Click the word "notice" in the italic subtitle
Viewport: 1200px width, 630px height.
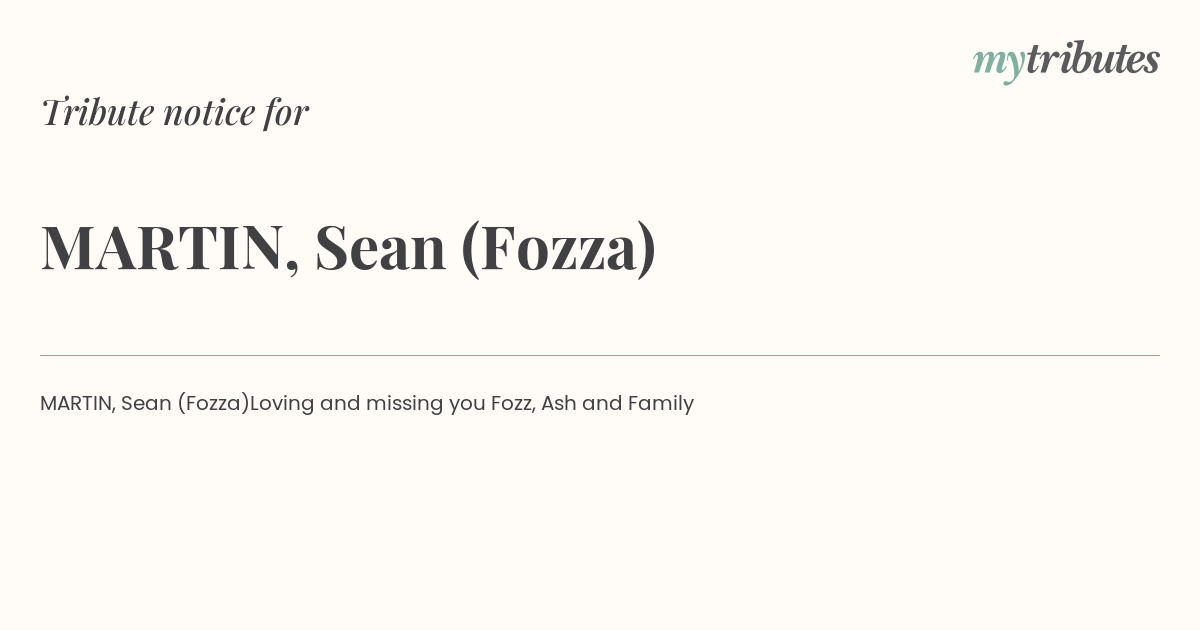pos(209,112)
